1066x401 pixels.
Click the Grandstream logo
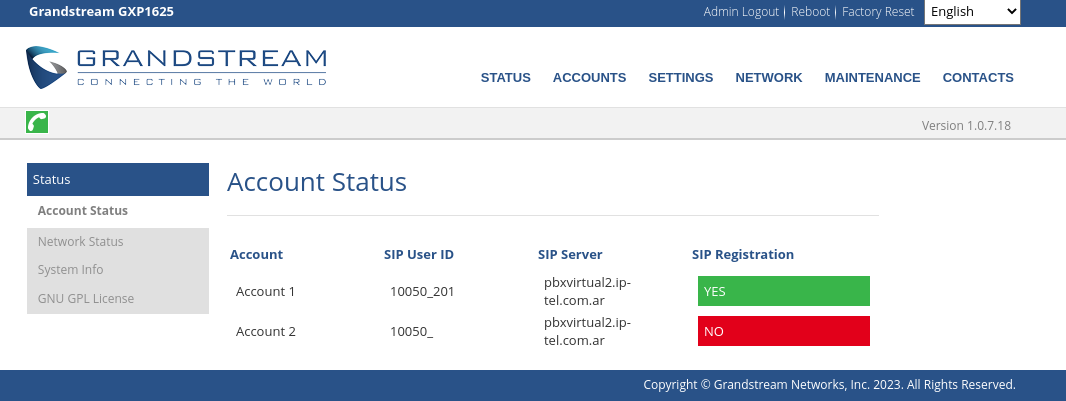click(176, 67)
